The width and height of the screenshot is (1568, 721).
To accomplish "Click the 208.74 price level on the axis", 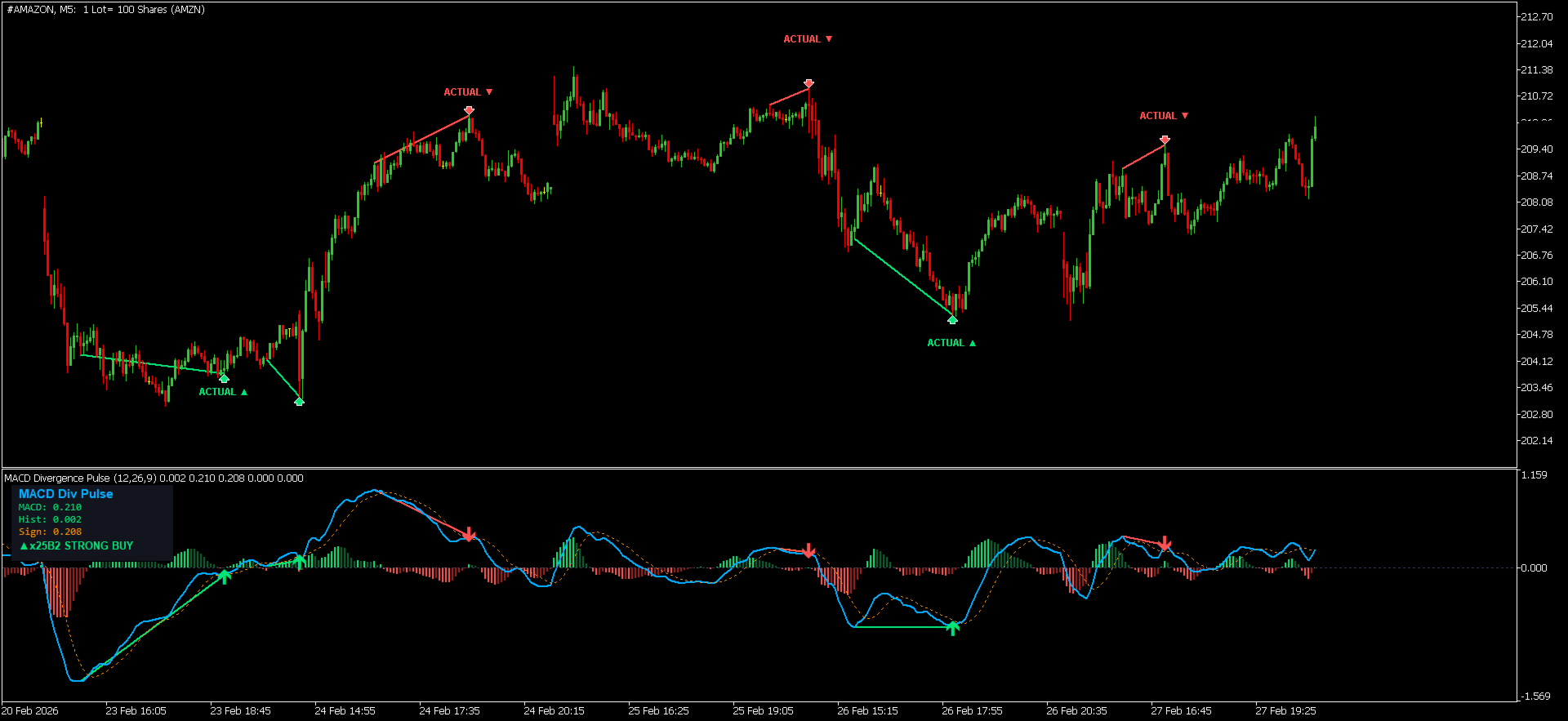I will point(1536,176).
